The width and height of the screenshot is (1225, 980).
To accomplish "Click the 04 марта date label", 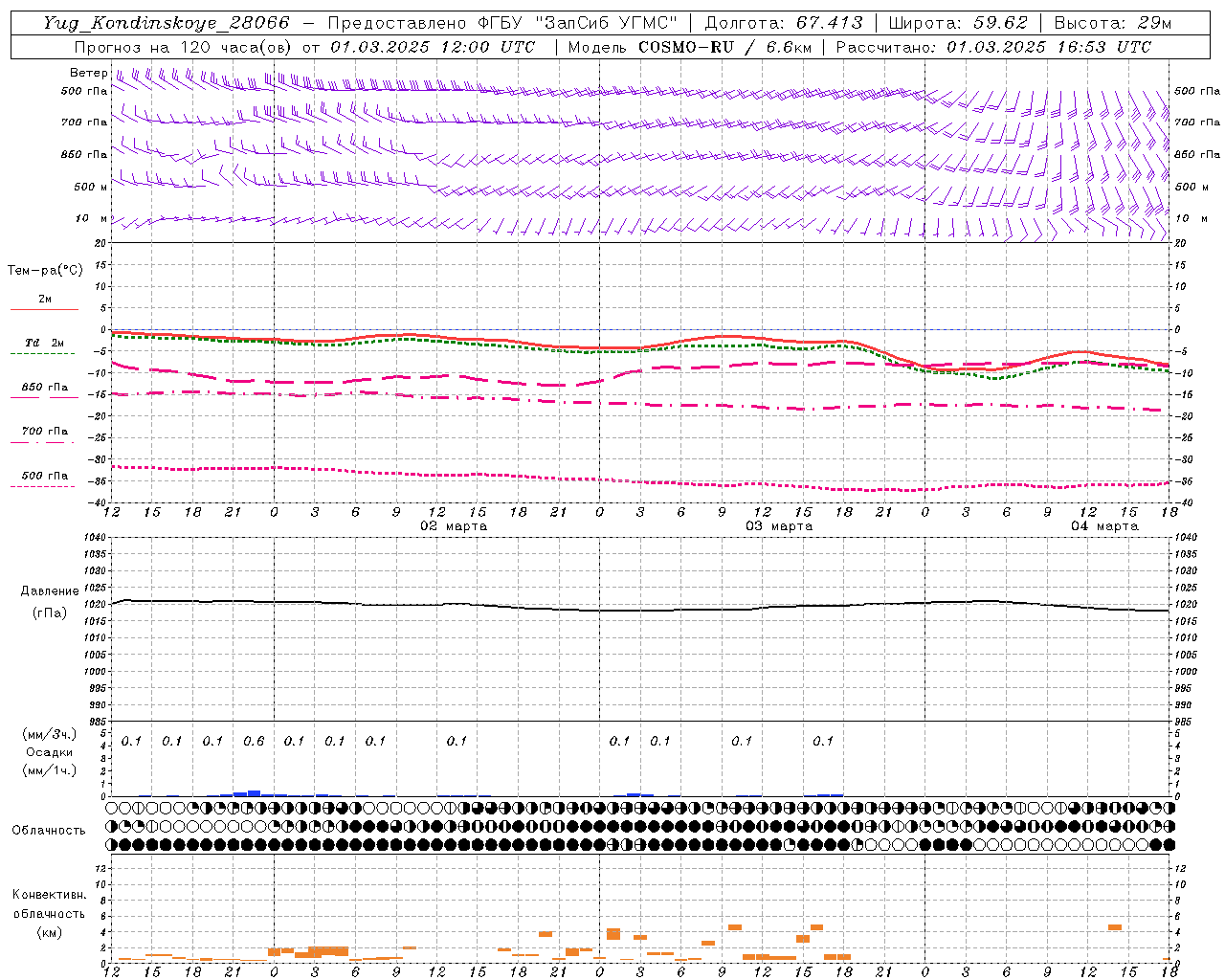I will (1104, 526).
